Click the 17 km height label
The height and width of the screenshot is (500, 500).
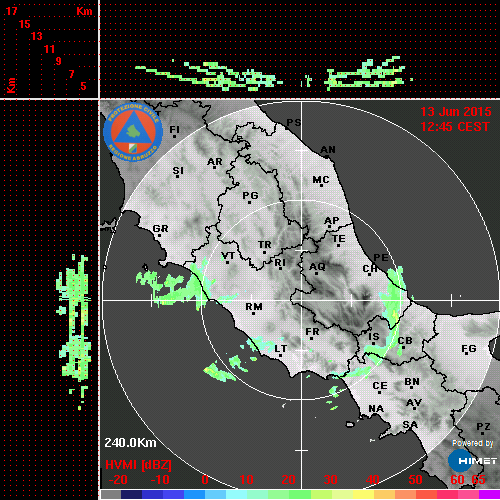coord(11,11)
